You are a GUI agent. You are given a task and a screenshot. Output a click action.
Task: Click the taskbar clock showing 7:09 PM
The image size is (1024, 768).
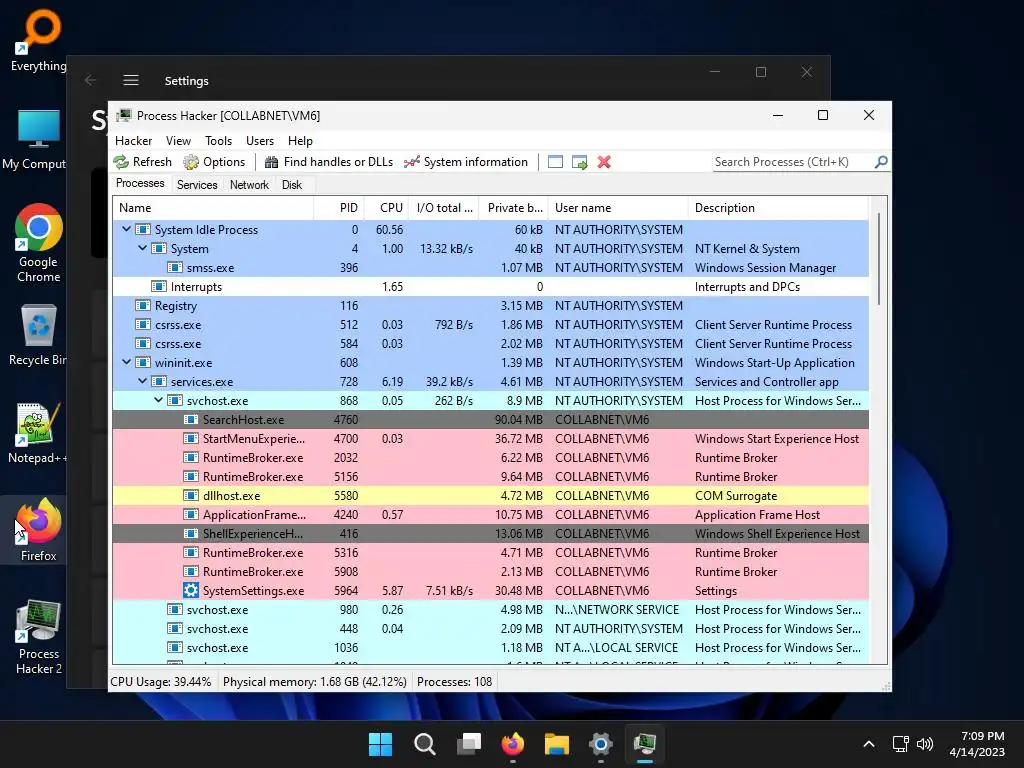977,744
